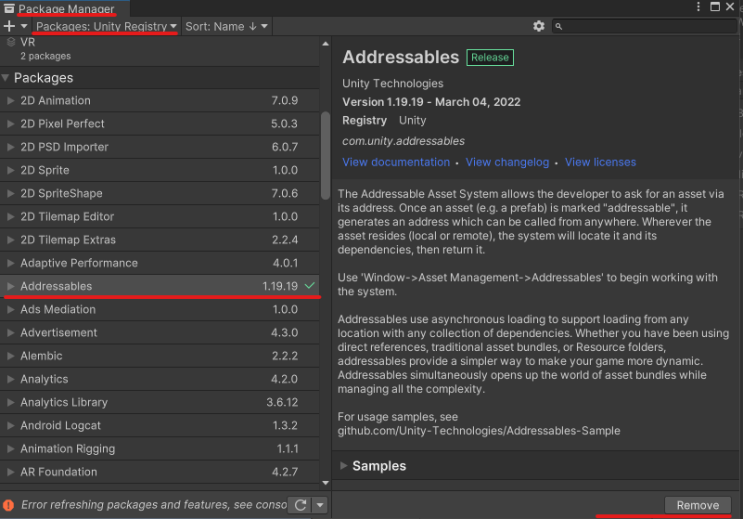Click the refresh packages icon

[x=300, y=505]
